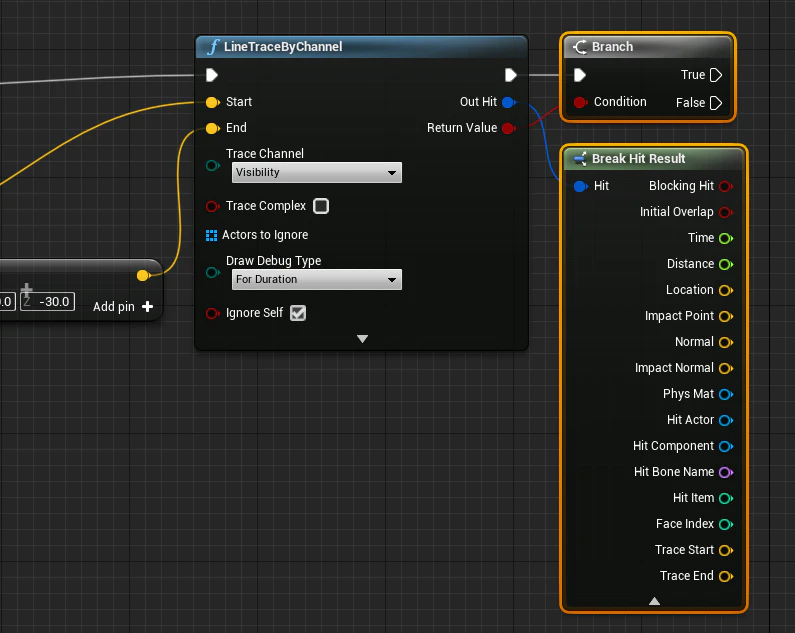Click the Location vector output pin
795x633 pixels.
pos(726,290)
